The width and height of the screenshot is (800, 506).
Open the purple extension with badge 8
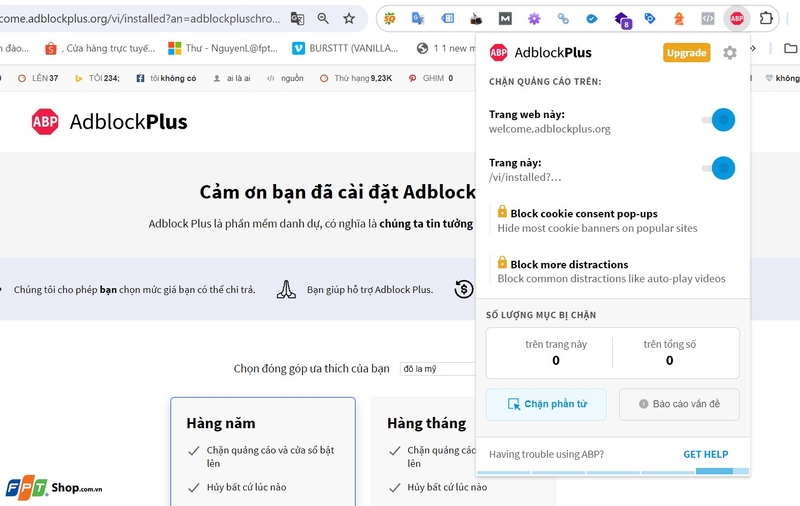coord(622,20)
